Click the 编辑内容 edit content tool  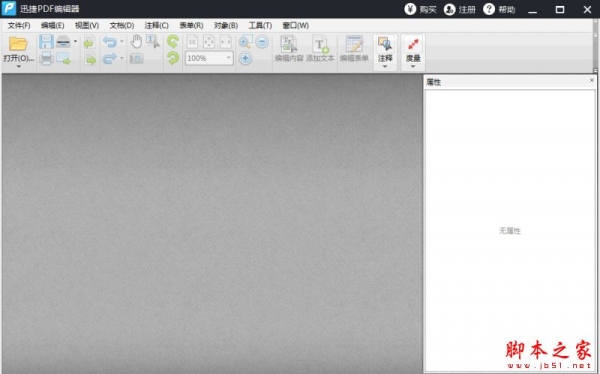(x=289, y=49)
